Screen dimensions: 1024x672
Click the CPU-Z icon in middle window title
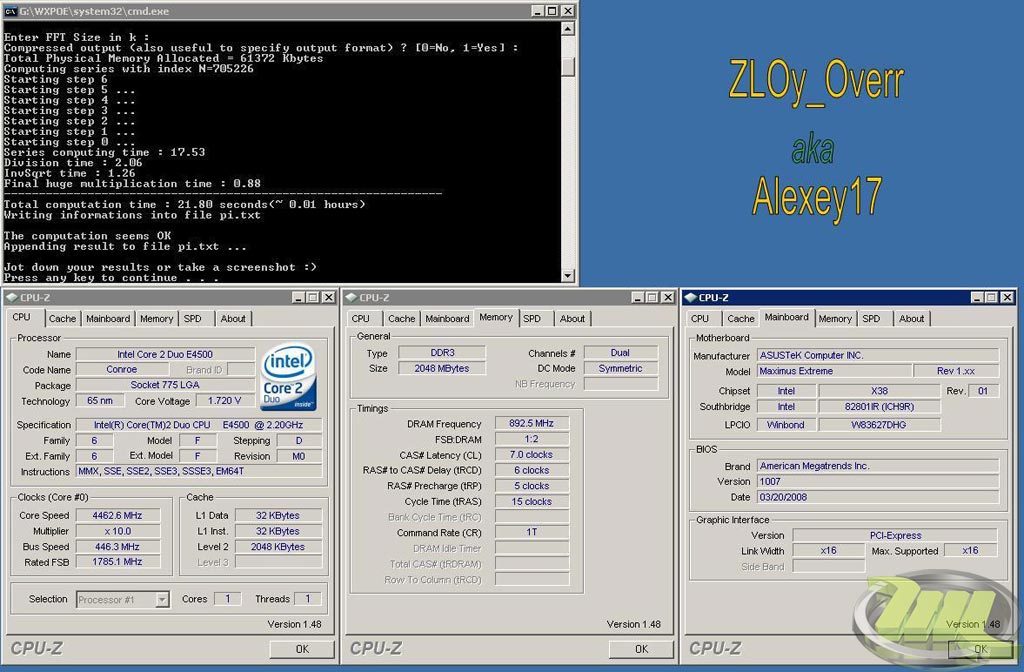click(x=351, y=297)
